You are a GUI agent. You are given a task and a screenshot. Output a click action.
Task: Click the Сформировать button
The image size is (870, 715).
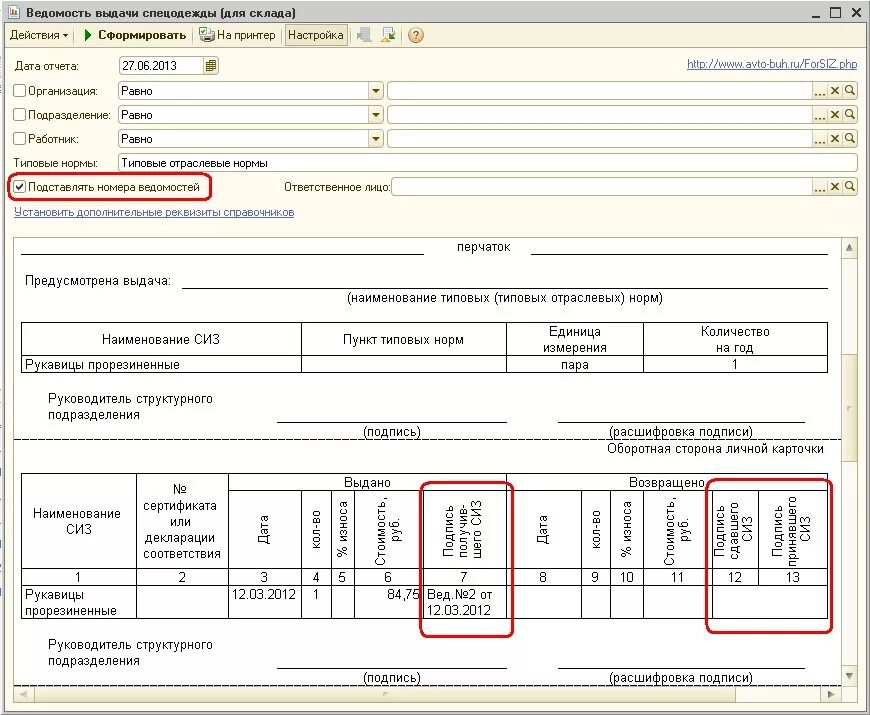pos(134,35)
